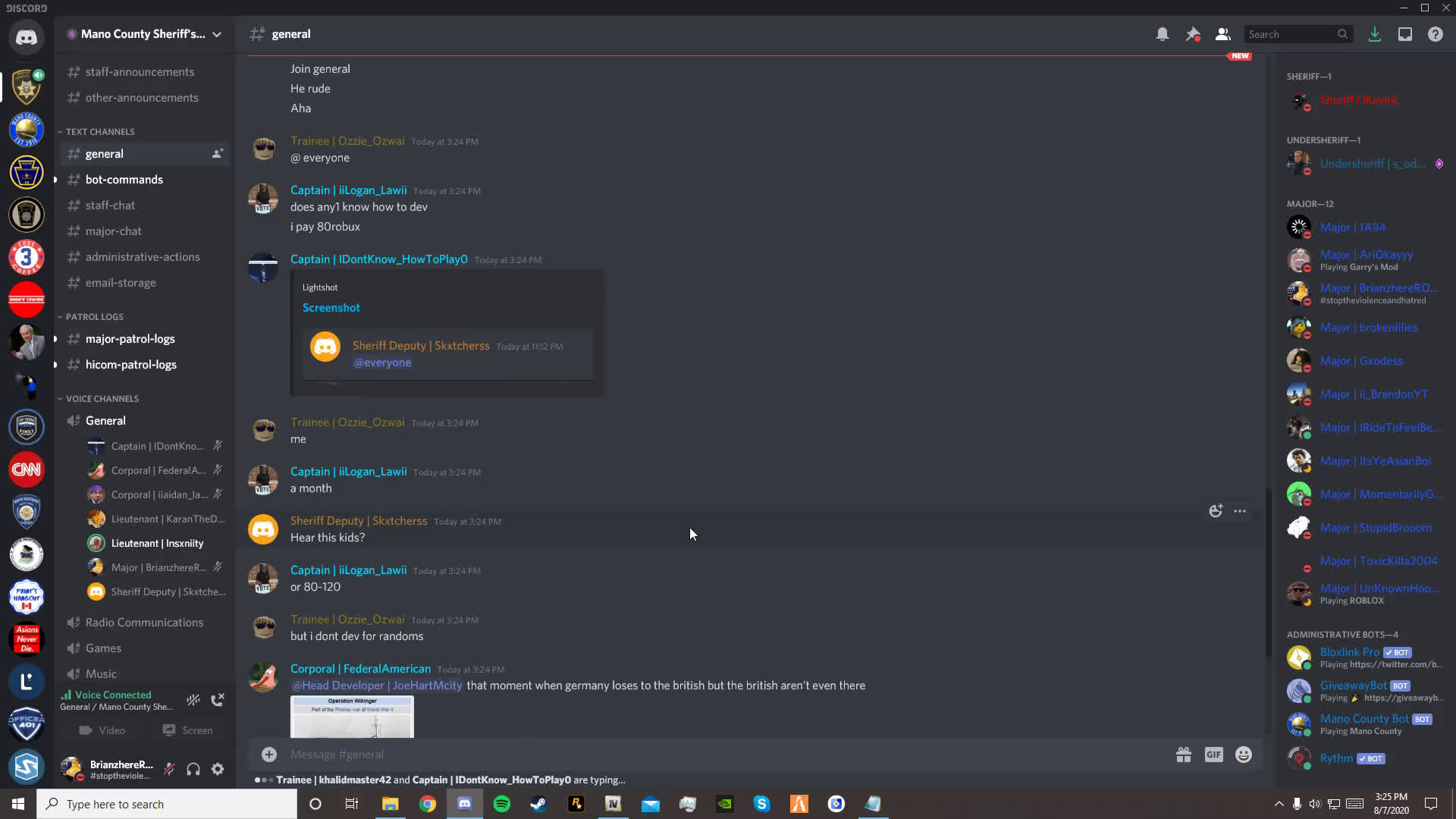Viewport: 1456px width, 819px height.
Task: Add reaction to Skxtcherss message
Action: click(x=1216, y=511)
